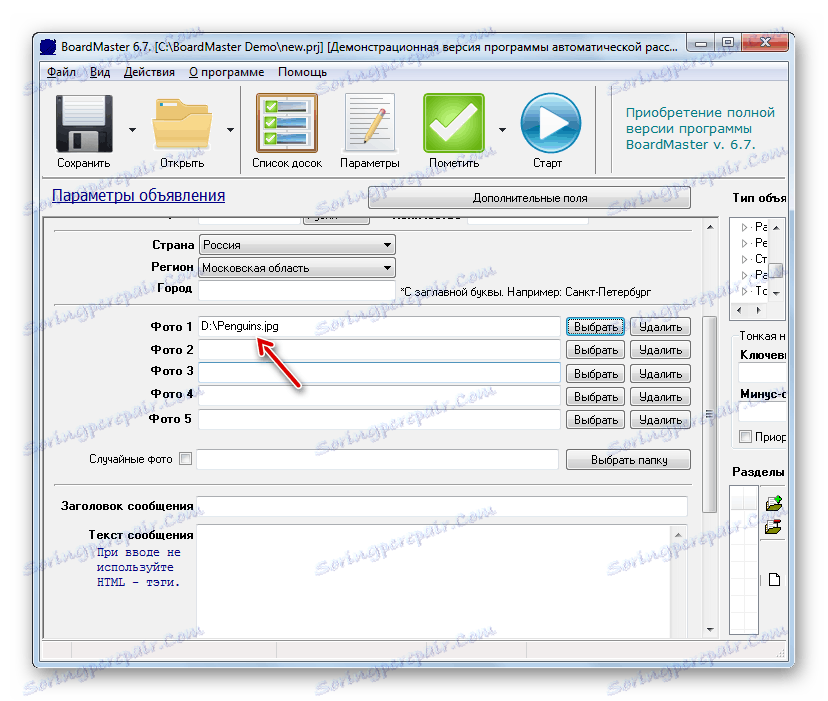Click Выбрать for Фото 4
The width and height of the screenshot is (828, 701).
[596, 397]
